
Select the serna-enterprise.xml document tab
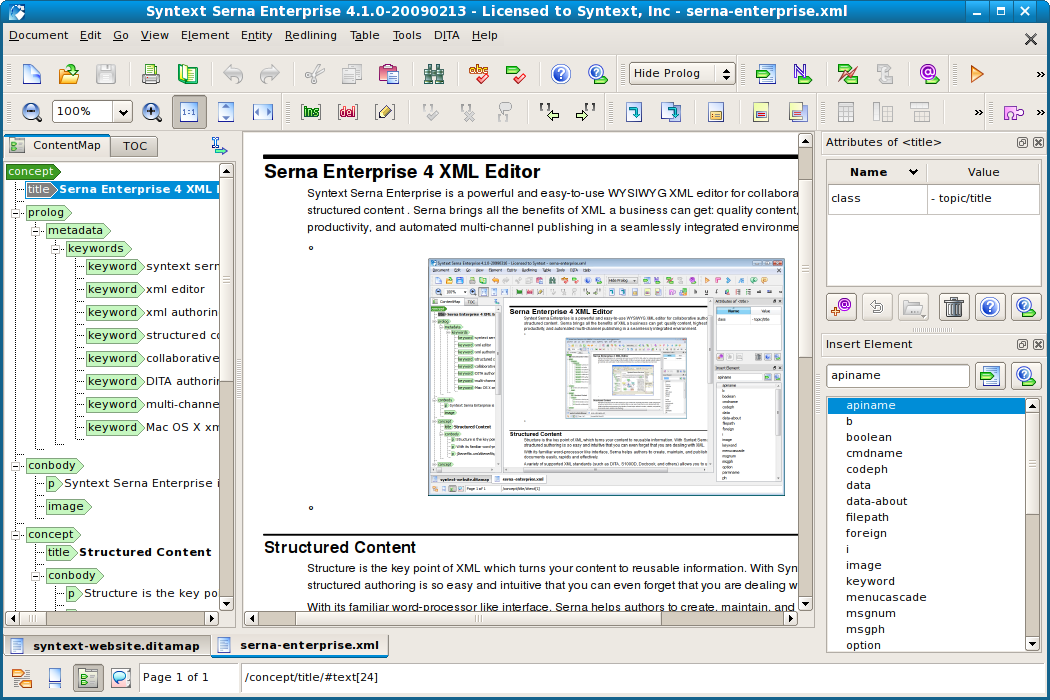coord(301,645)
